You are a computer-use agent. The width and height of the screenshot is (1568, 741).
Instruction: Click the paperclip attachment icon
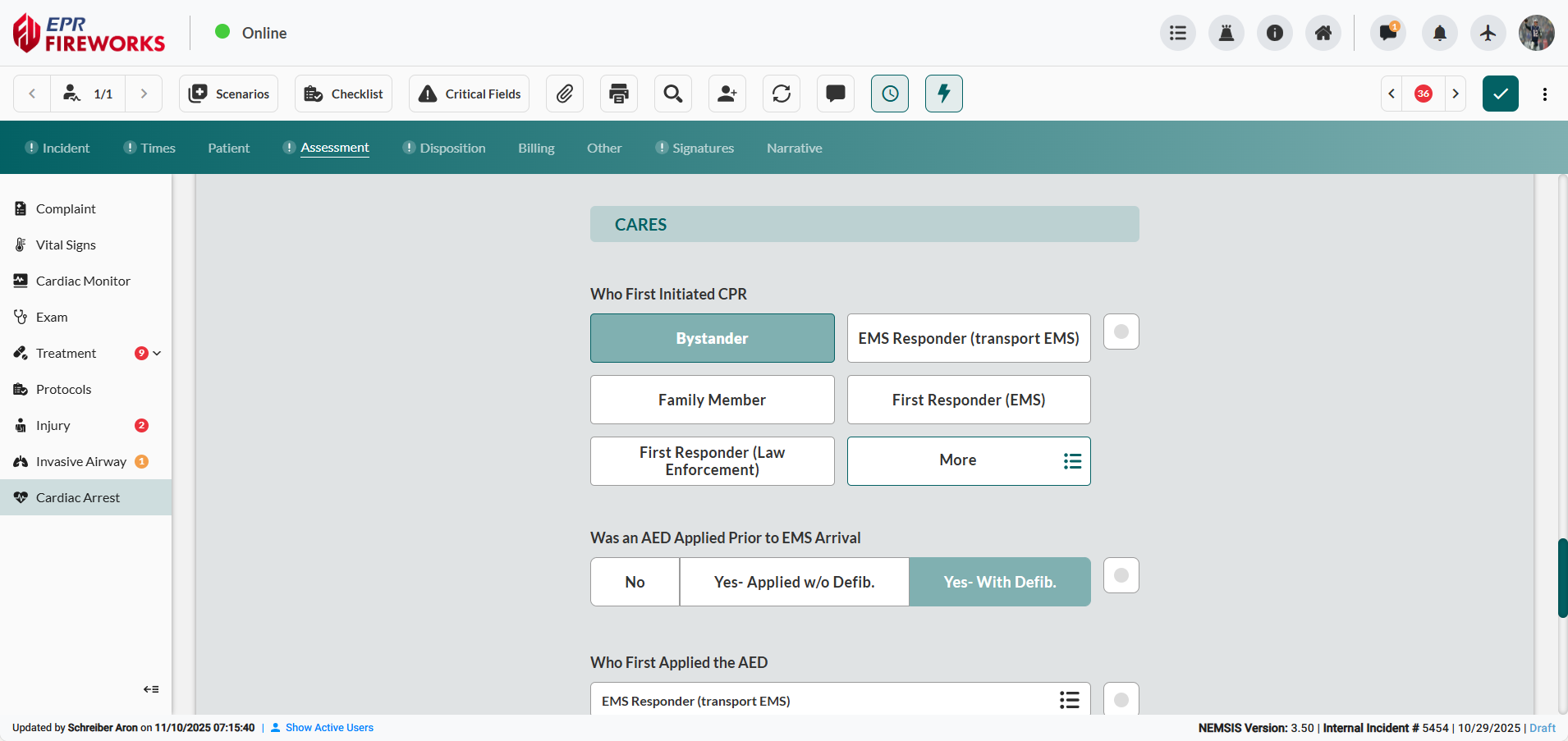564,94
